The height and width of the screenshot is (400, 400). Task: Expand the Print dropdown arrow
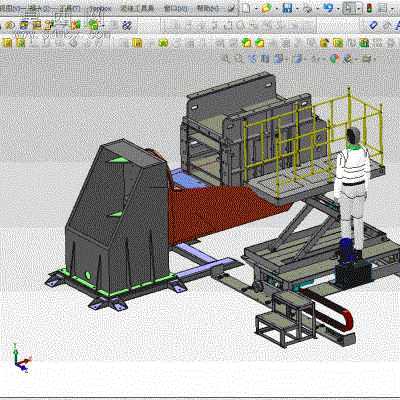coord(317,9)
